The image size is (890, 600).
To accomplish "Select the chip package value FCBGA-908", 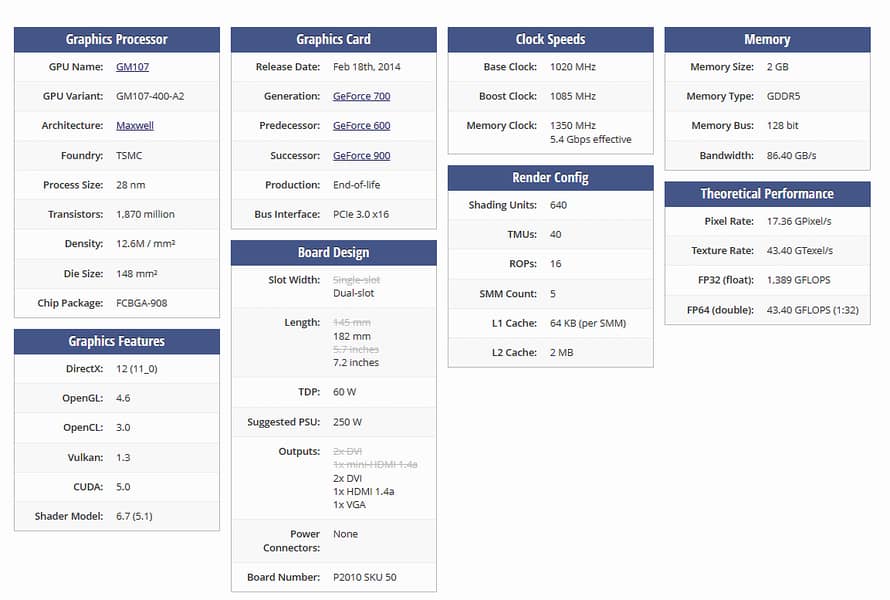I will click(141, 303).
